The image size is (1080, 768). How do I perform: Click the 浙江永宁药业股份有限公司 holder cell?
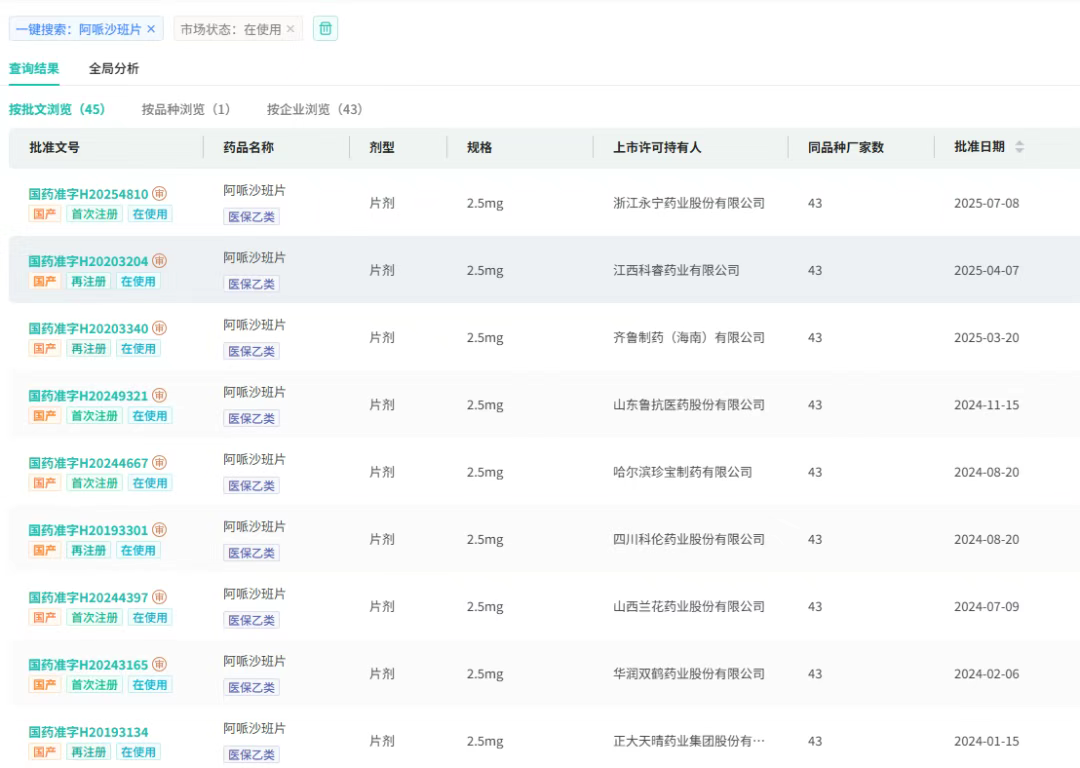click(x=688, y=203)
